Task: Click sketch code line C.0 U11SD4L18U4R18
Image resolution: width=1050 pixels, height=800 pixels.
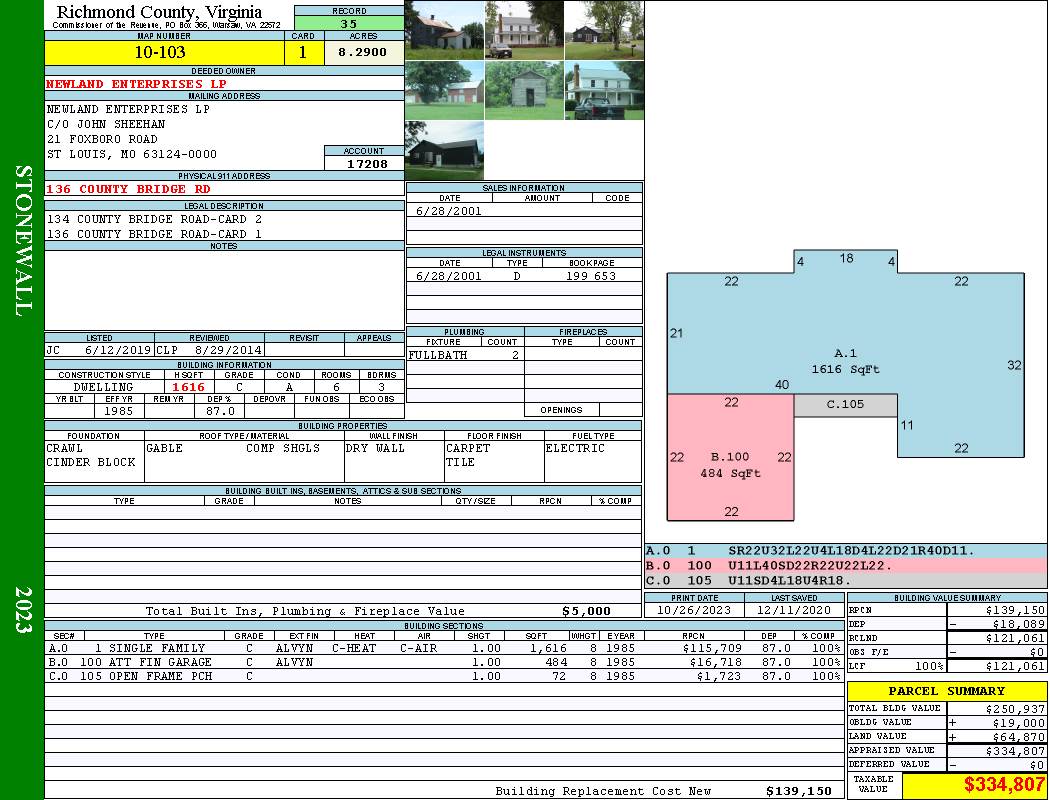Action: [x=846, y=580]
